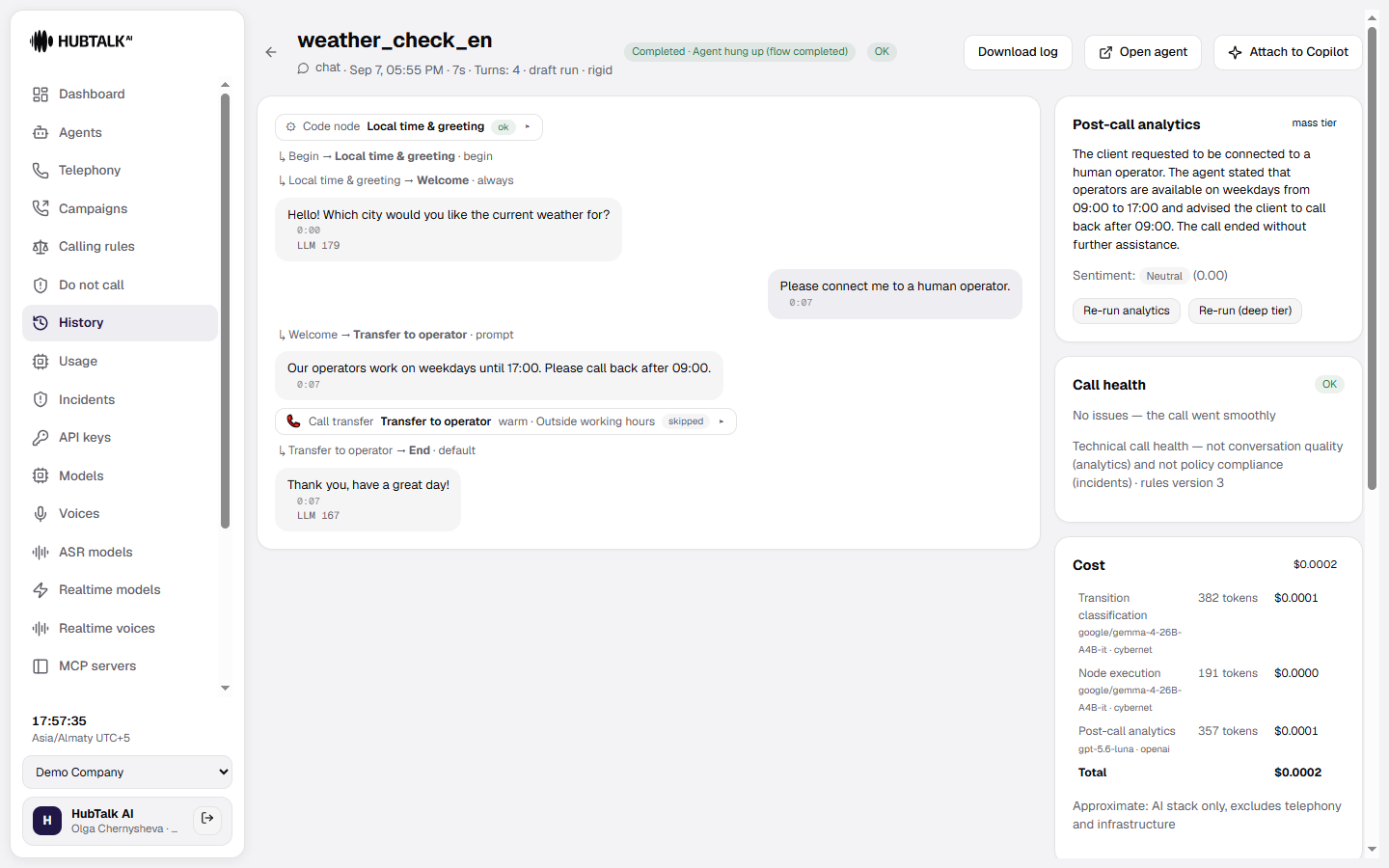Image resolution: width=1389 pixels, height=868 pixels.
Task: Click the HubTalk logo
Action: tap(81, 41)
